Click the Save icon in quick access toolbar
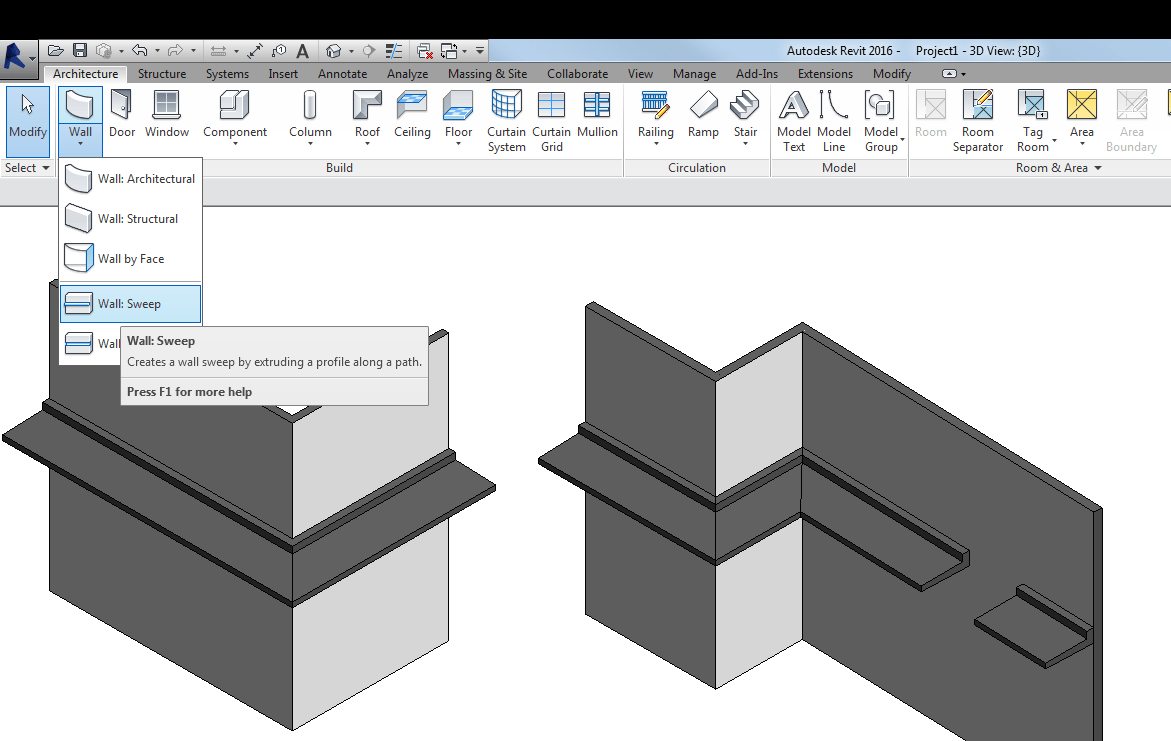The height and width of the screenshot is (741, 1171). coord(80,50)
